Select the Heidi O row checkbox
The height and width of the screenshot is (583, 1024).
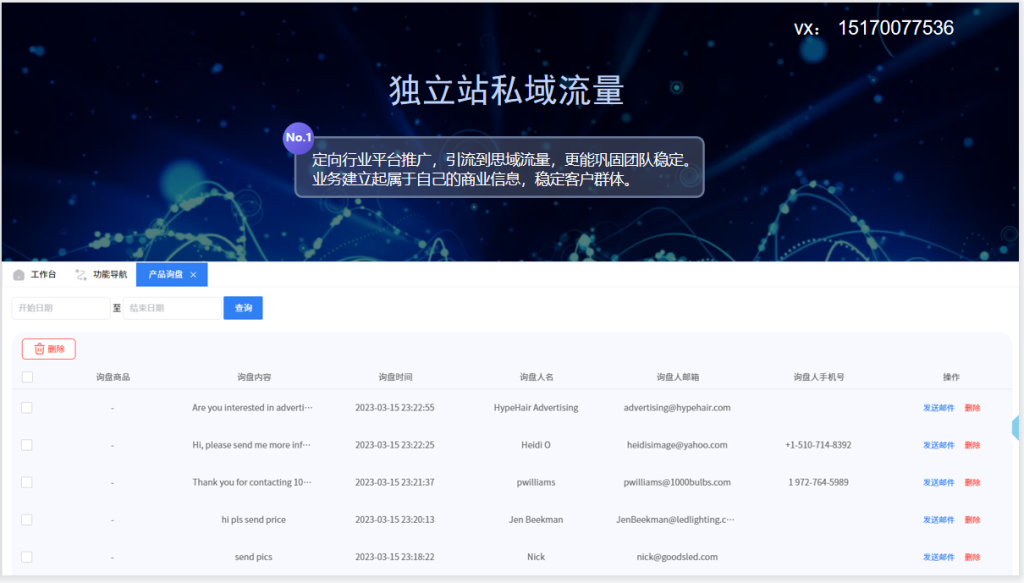tap(27, 445)
